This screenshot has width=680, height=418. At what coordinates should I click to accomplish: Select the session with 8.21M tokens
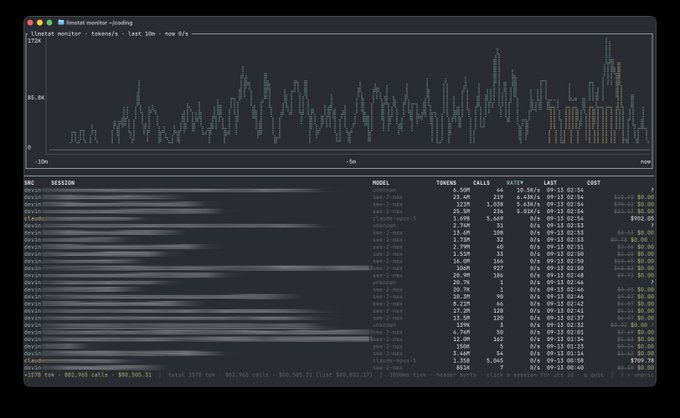pos(339,304)
